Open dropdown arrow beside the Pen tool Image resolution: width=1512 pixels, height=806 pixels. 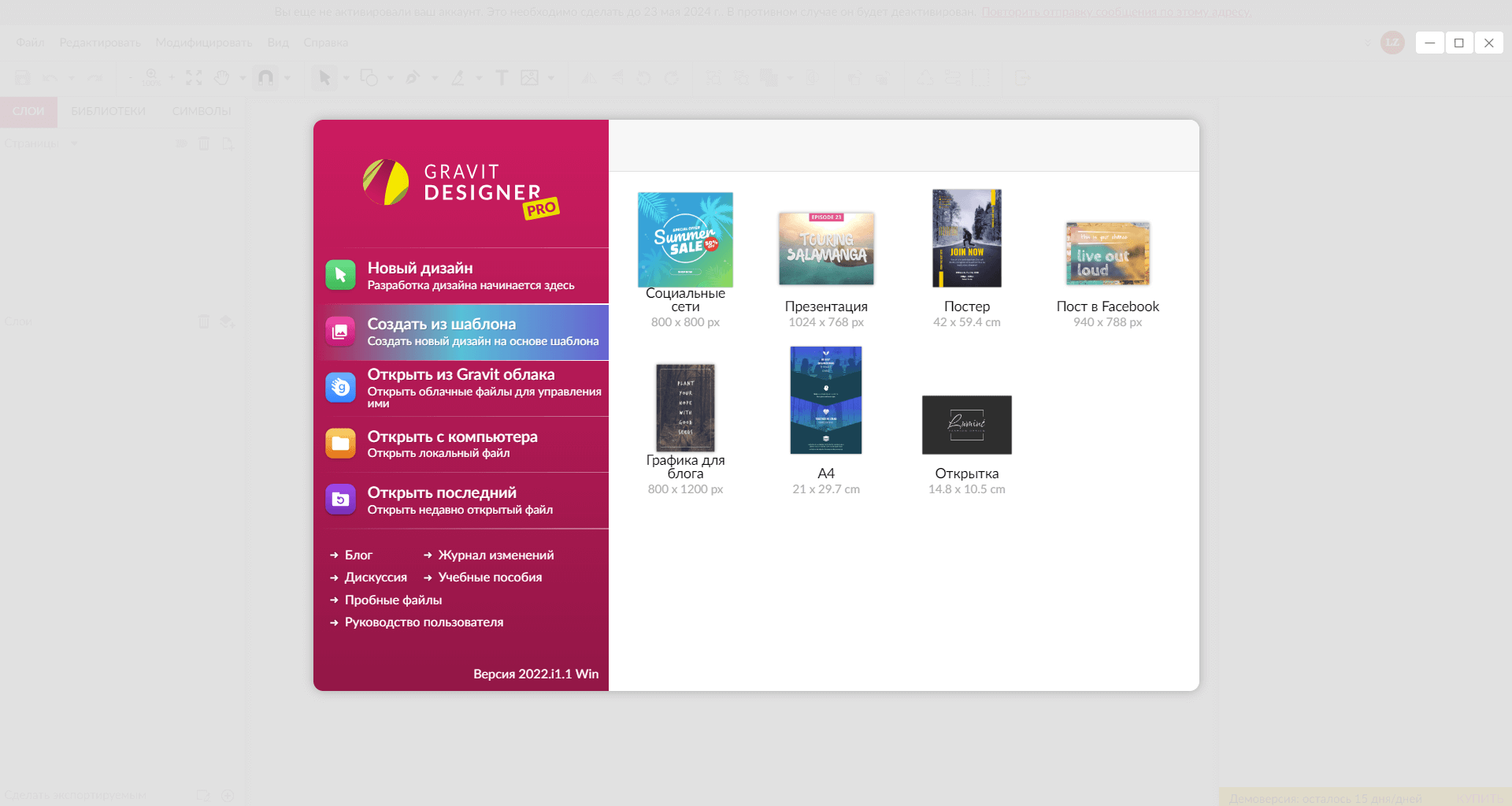point(435,78)
